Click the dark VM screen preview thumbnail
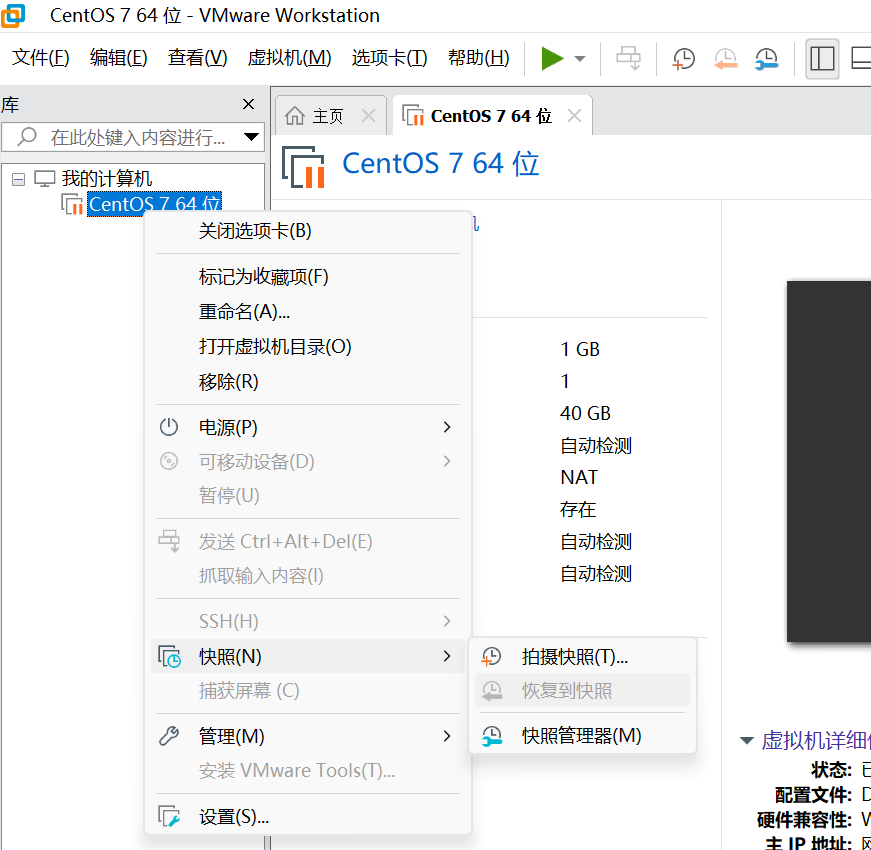This screenshot has height=850, width=871. click(x=829, y=461)
